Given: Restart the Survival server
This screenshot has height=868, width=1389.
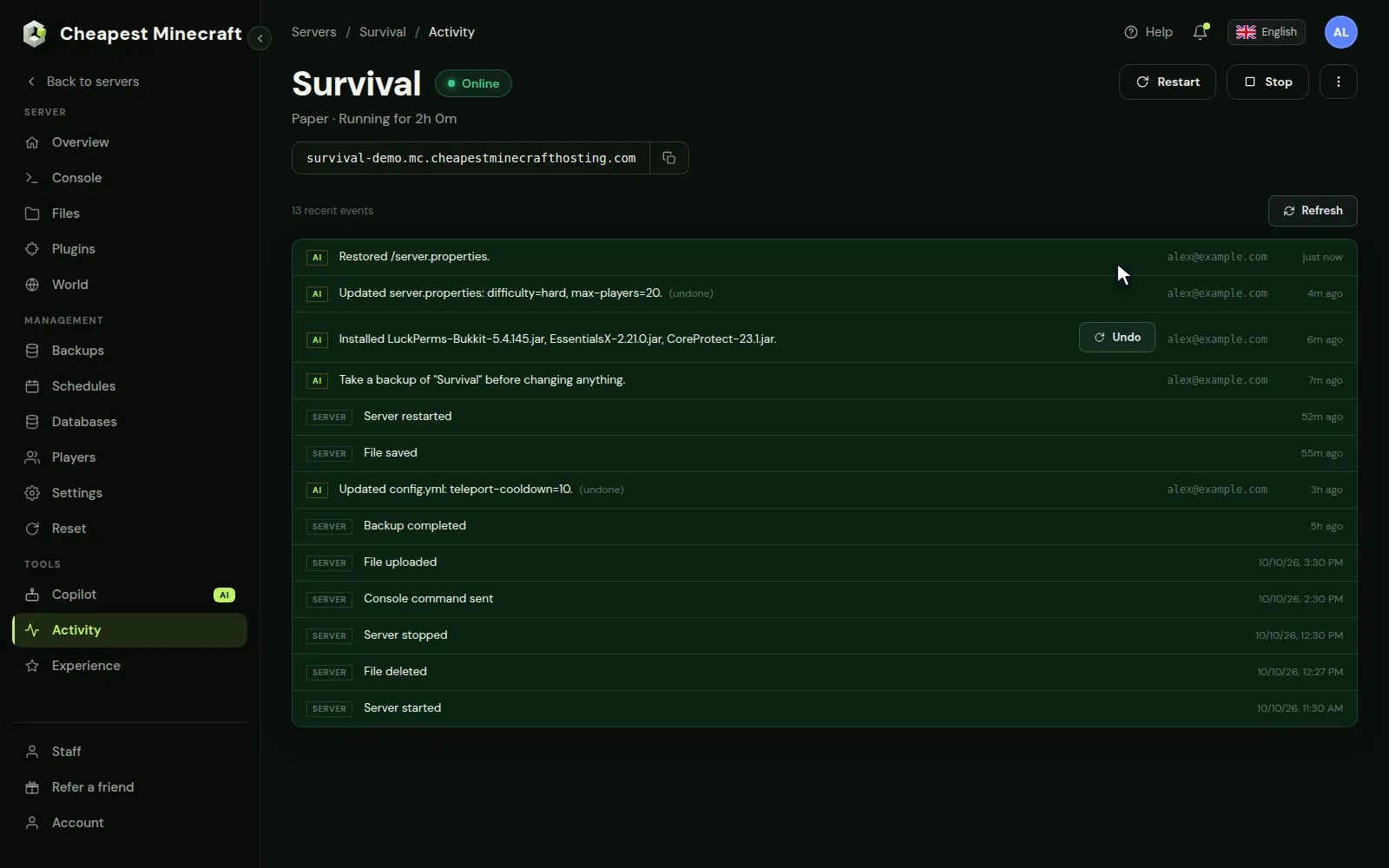Looking at the screenshot, I should point(1168,82).
